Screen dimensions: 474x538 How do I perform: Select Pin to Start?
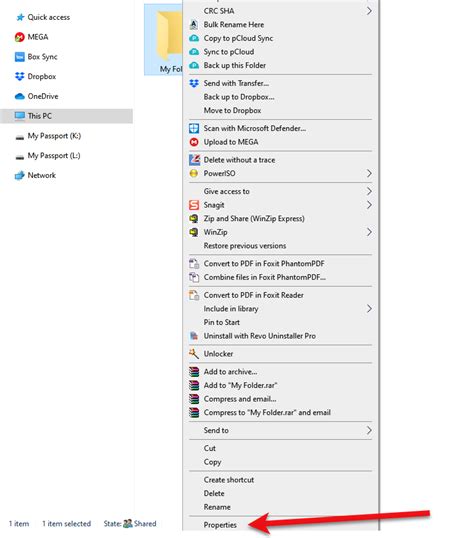click(222, 322)
